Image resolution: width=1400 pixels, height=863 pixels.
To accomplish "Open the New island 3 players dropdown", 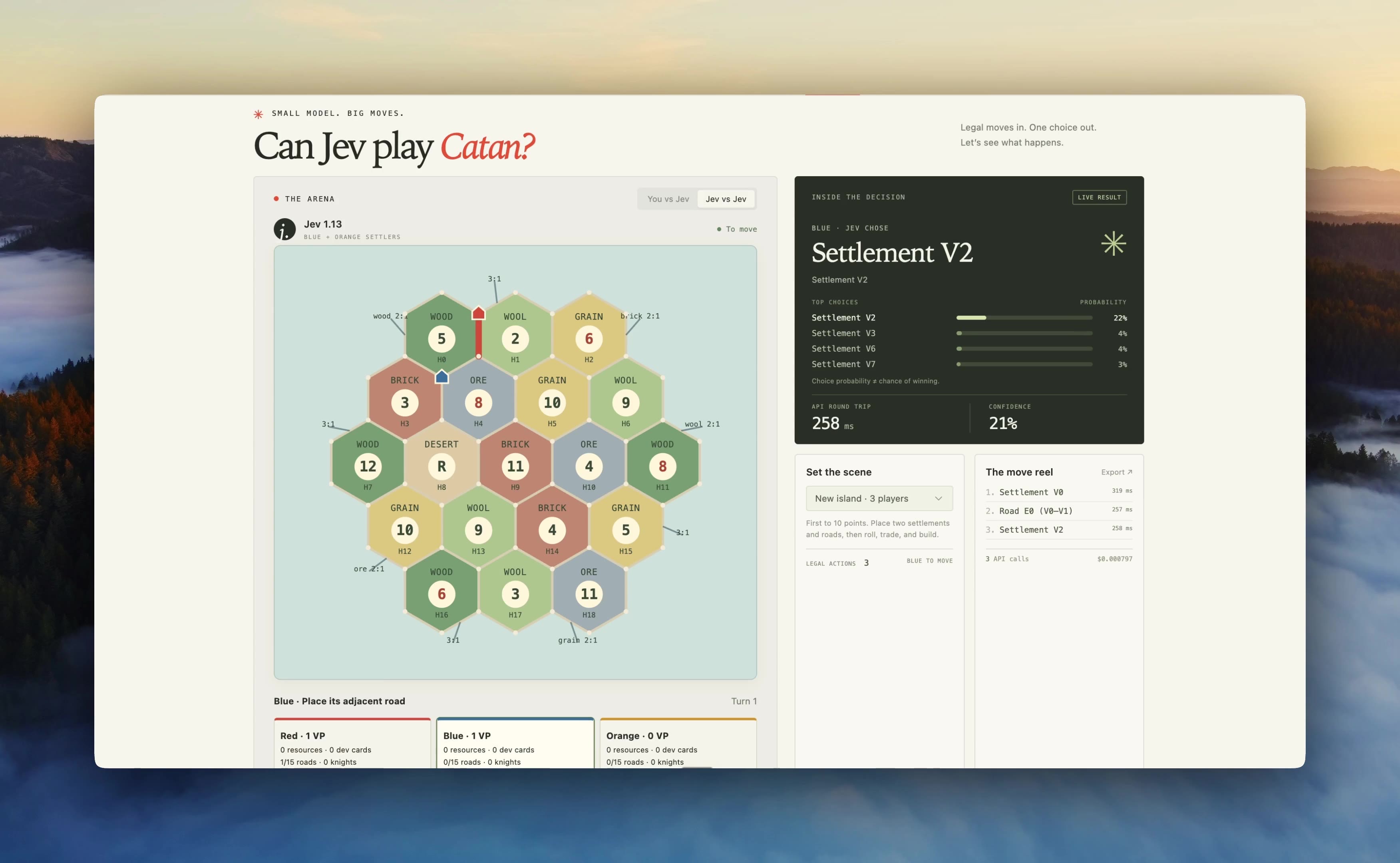I will click(x=879, y=498).
